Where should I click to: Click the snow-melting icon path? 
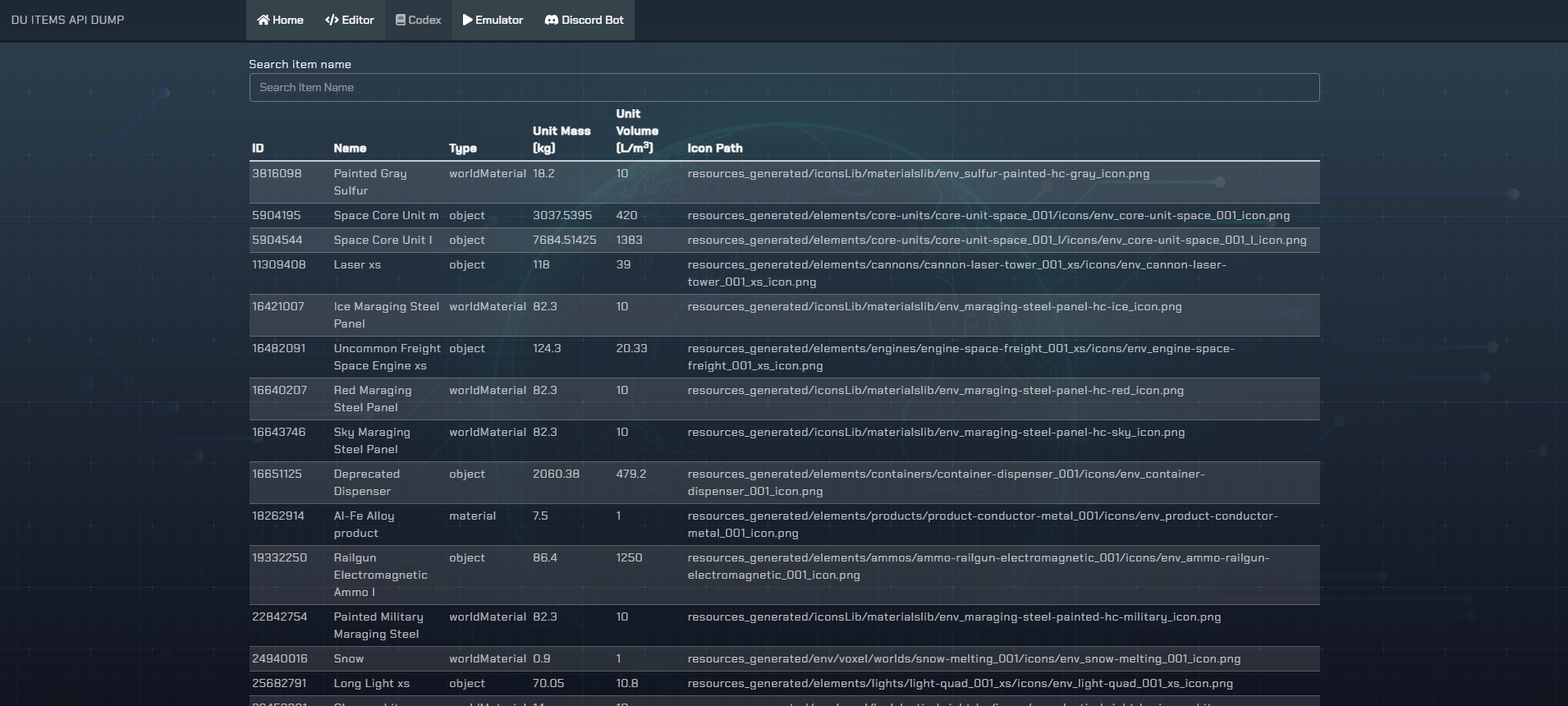tap(964, 658)
